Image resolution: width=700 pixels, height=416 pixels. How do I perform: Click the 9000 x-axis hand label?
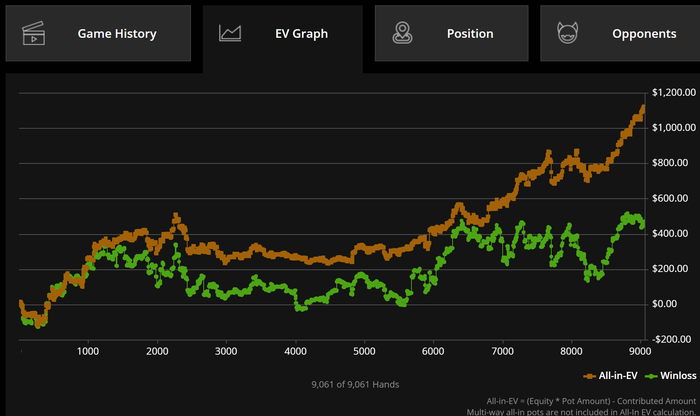click(x=638, y=352)
